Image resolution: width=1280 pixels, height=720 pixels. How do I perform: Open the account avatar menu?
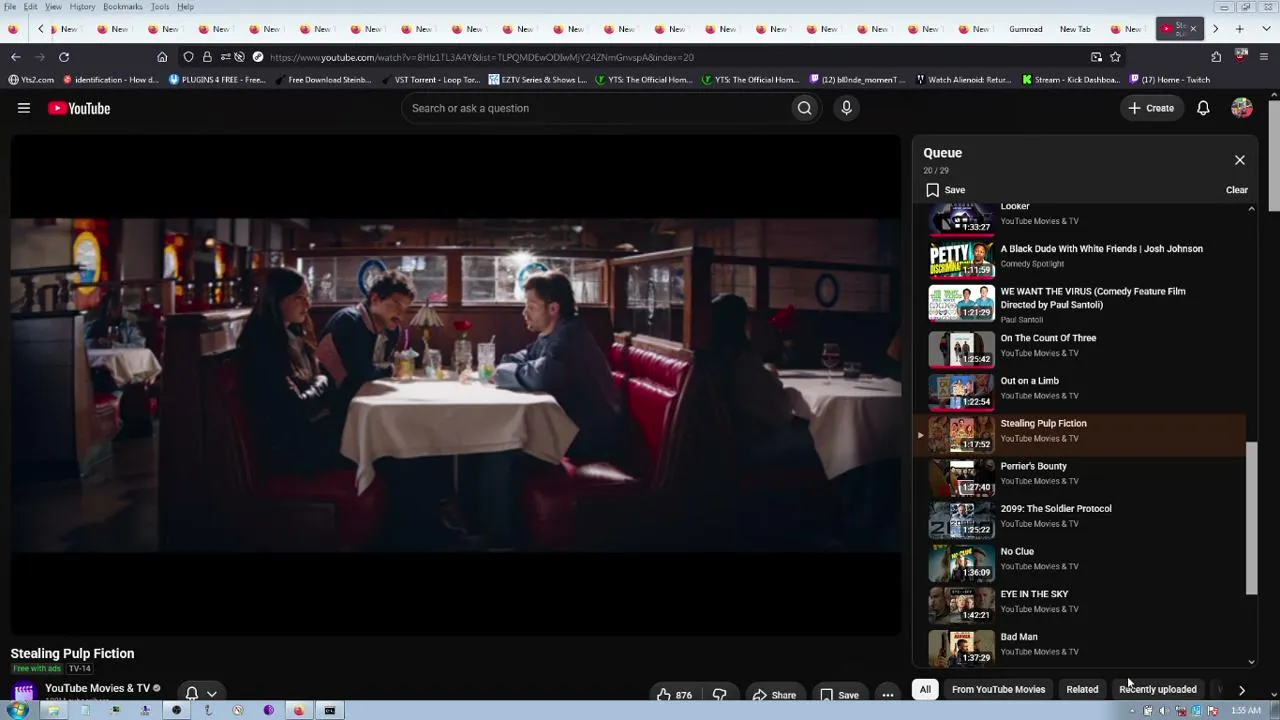(1242, 108)
